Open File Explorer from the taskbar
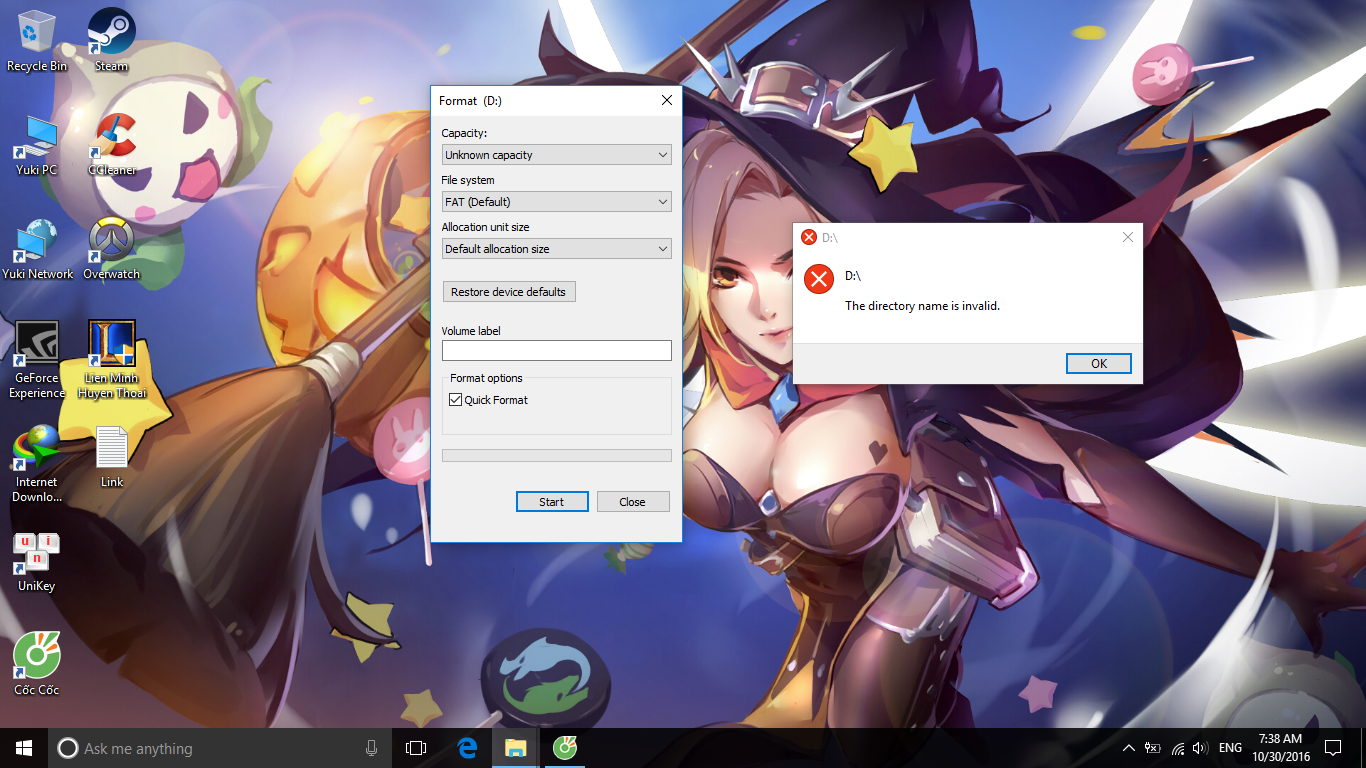This screenshot has height=768, width=1366. click(515, 748)
